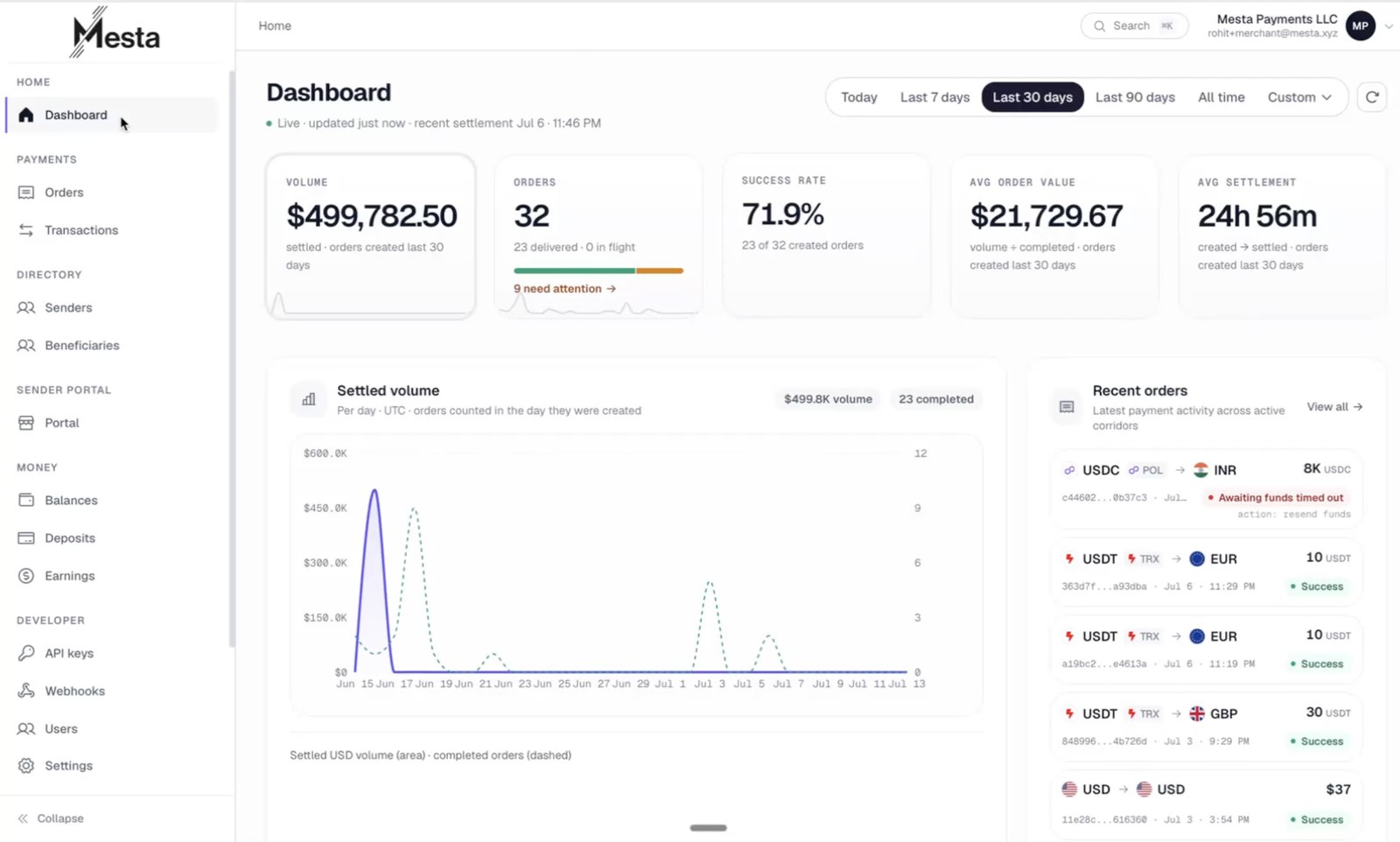Open Settings in the sidebar

(111, 766)
